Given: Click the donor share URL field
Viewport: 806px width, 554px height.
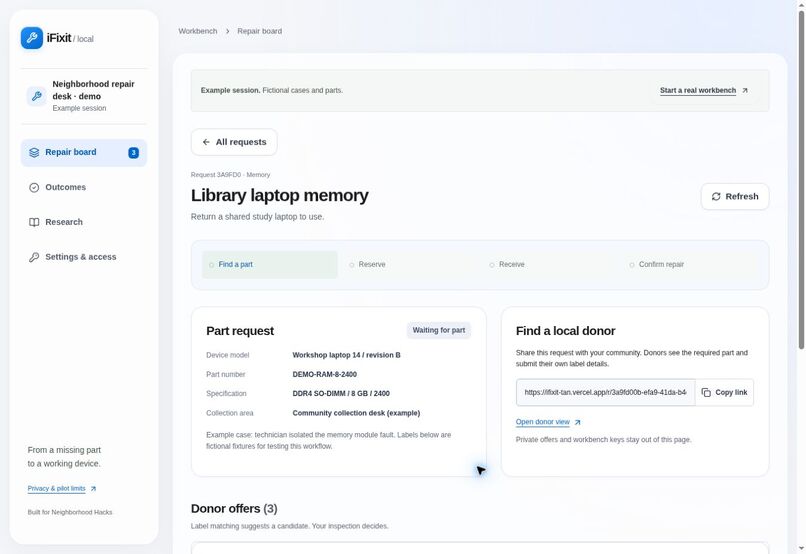Looking at the screenshot, I should pyautogui.click(x=606, y=393).
